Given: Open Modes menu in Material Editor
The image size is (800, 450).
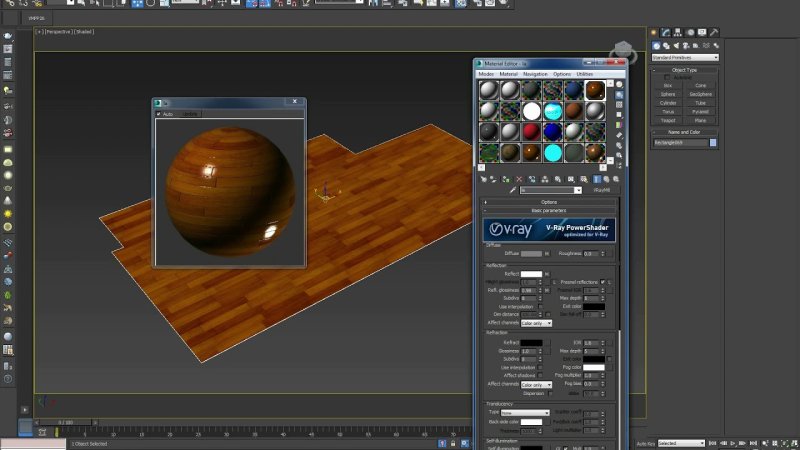Looking at the screenshot, I should click(486, 74).
